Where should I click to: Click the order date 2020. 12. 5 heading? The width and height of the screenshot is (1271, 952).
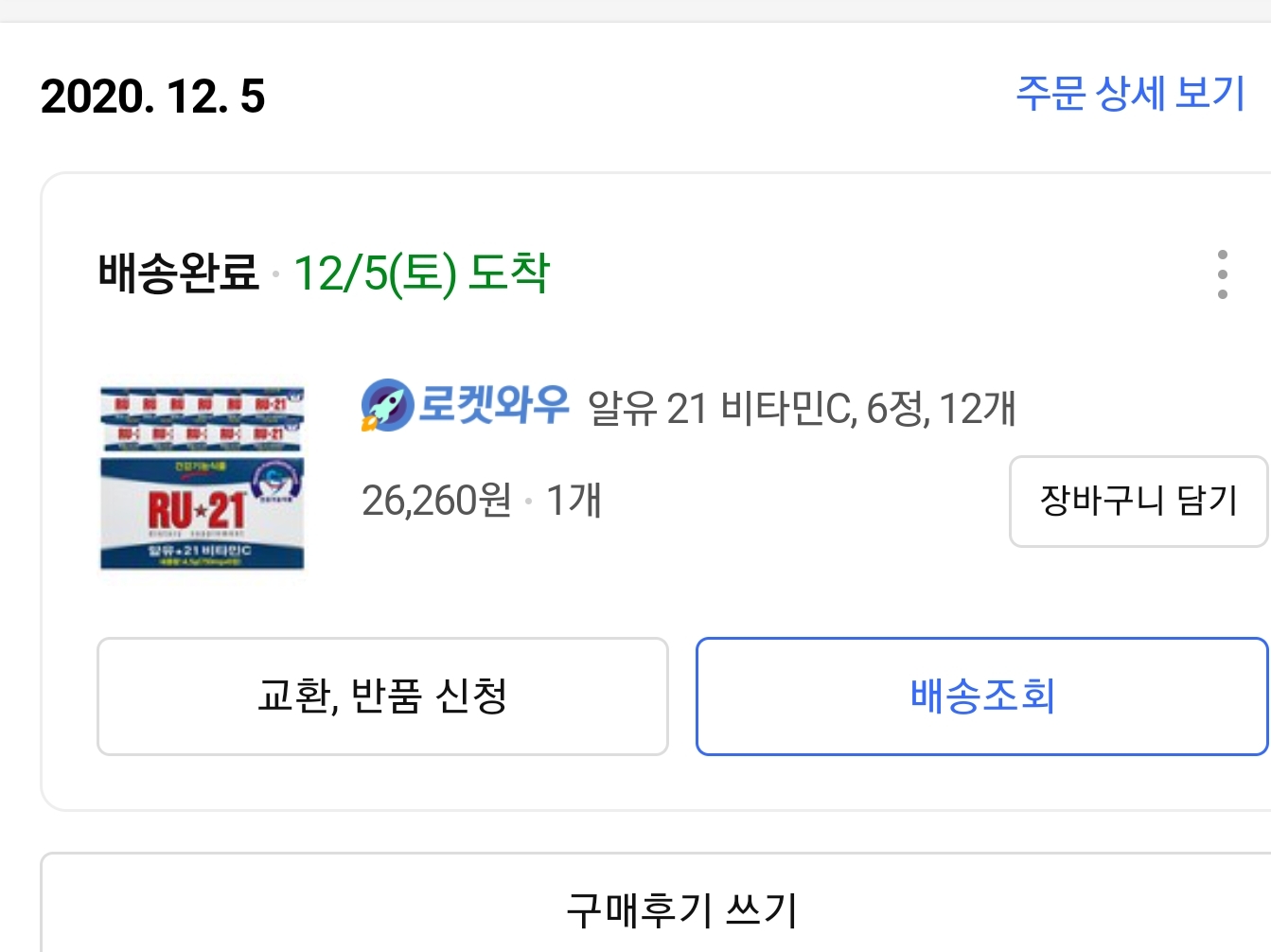coord(153,97)
